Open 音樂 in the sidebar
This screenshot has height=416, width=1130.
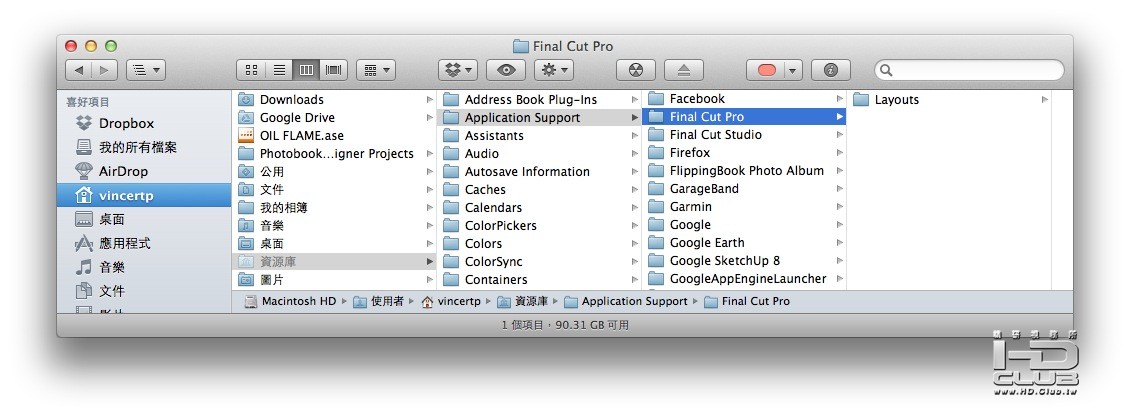(144, 267)
